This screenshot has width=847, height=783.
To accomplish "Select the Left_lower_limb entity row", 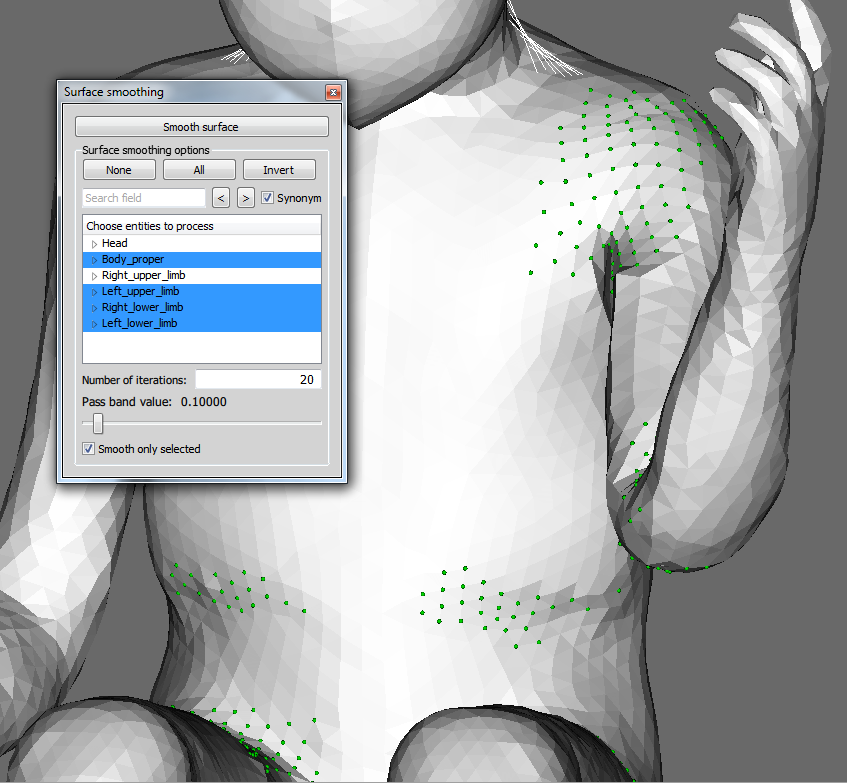I will 202,323.
